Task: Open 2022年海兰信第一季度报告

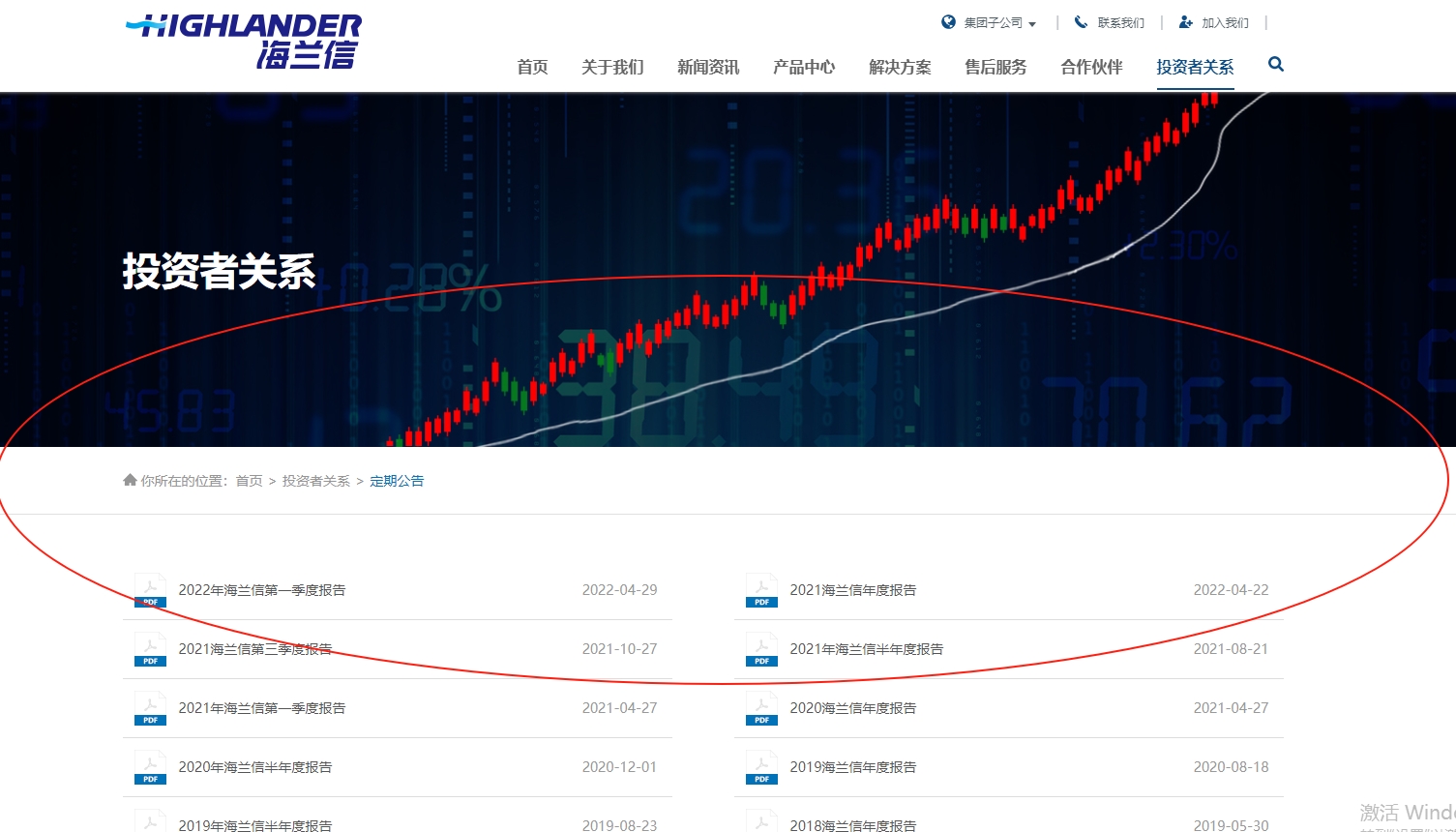Action: click(x=262, y=590)
